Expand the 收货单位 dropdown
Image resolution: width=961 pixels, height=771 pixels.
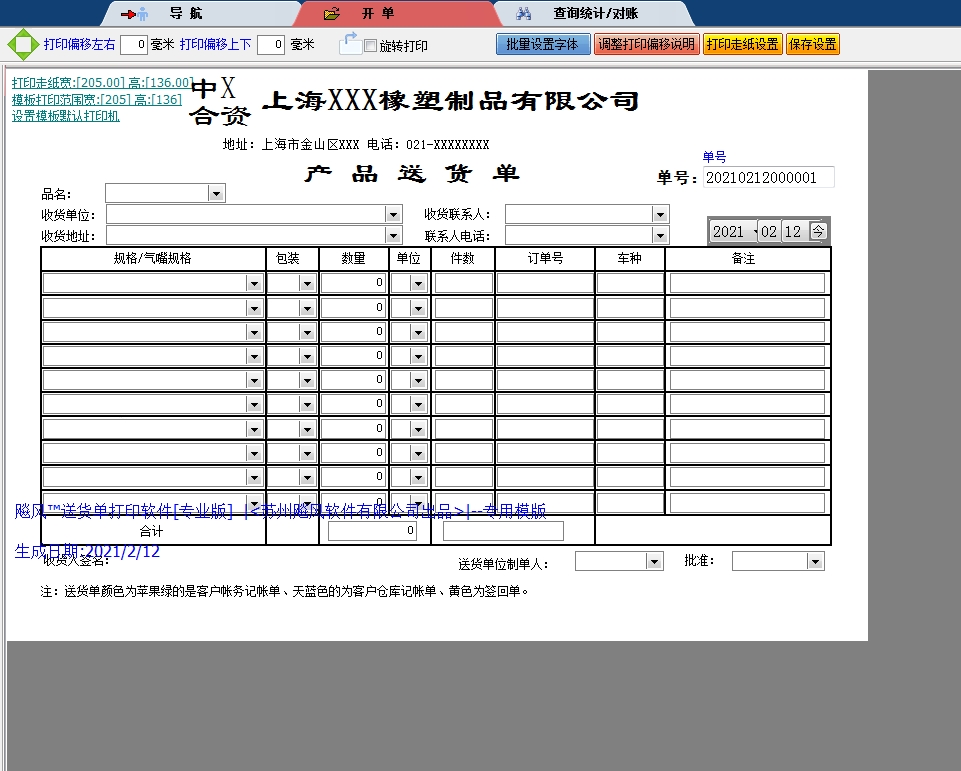393,213
